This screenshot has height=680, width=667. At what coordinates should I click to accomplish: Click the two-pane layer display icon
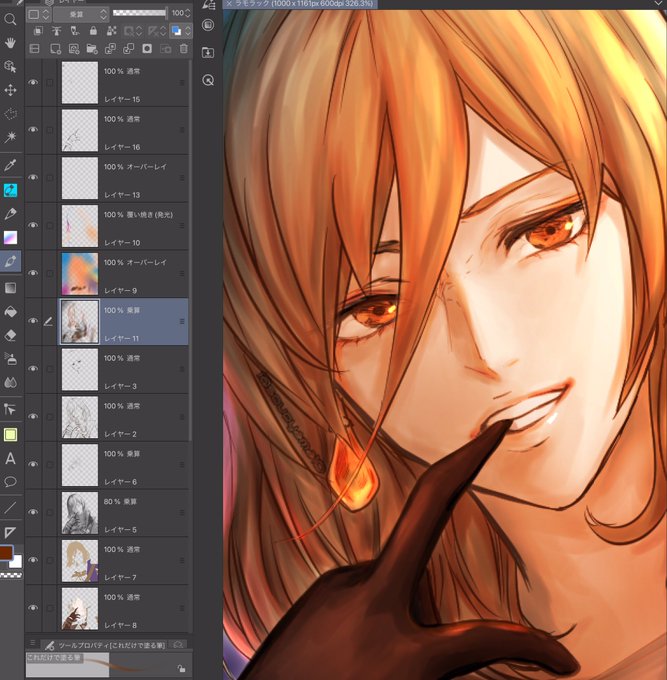point(34,49)
